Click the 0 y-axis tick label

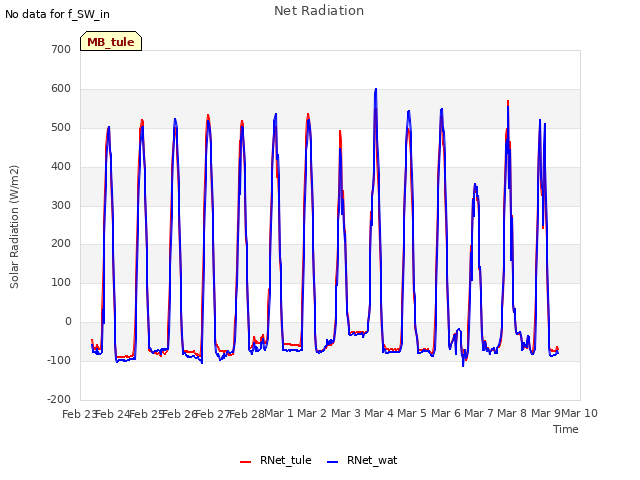tap(68, 322)
